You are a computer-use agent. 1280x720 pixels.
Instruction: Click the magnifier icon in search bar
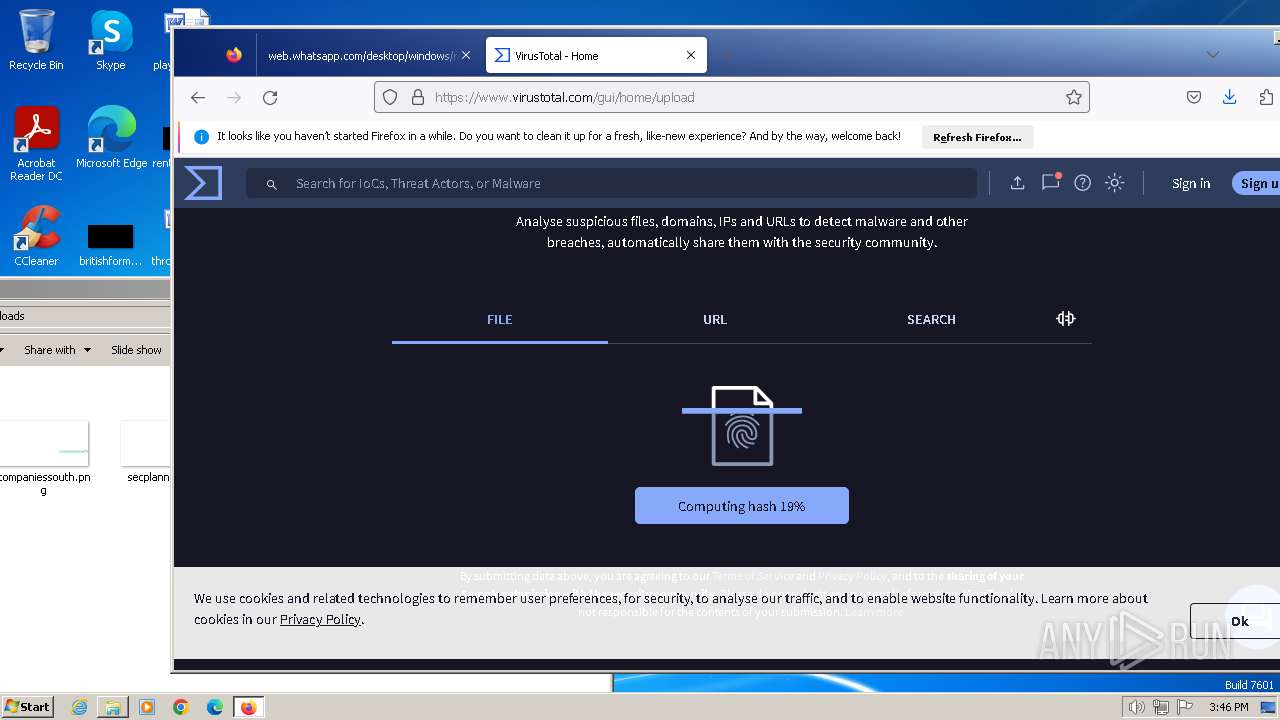coord(271,184)
